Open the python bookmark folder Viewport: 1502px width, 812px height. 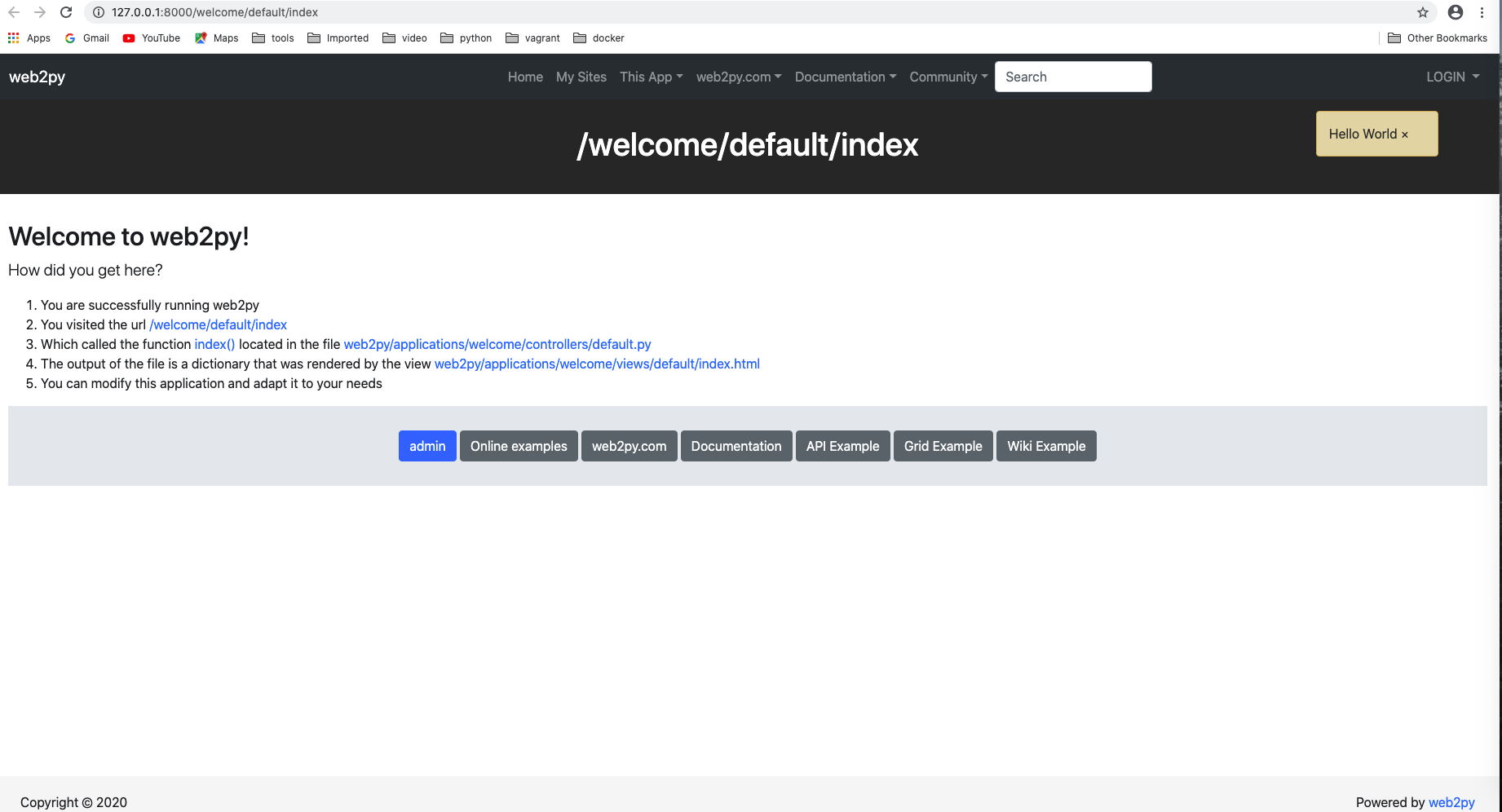coord(466,38)
